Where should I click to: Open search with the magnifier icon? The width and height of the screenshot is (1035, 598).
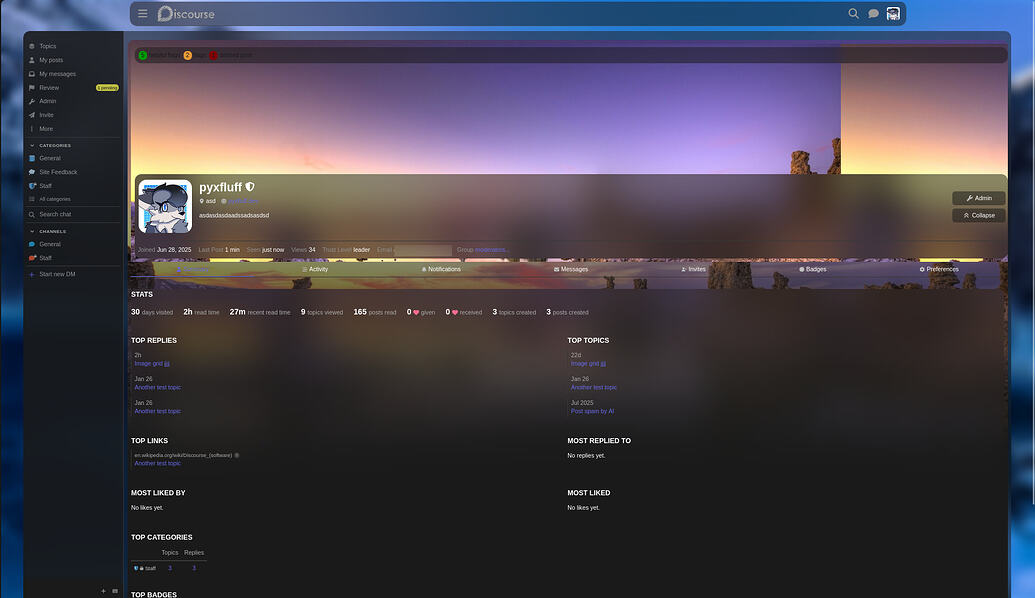point(853,14)
